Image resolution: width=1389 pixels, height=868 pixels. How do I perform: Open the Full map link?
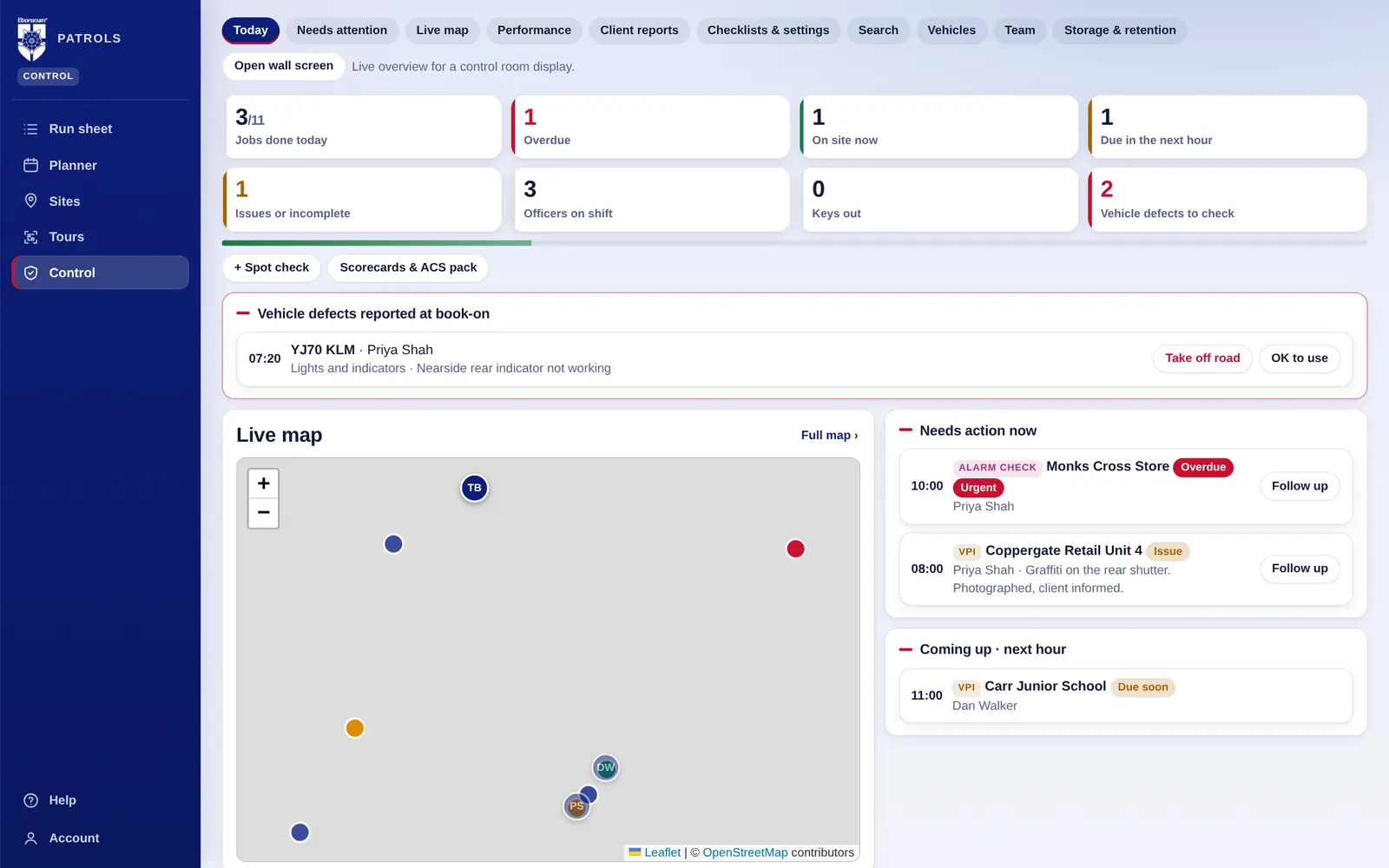[x=829, y=435]
